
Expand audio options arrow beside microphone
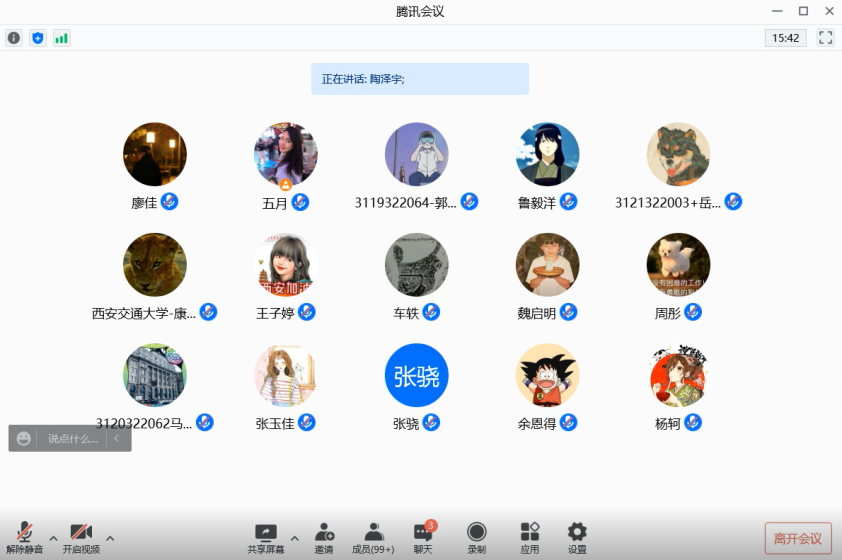pos(53,538)
